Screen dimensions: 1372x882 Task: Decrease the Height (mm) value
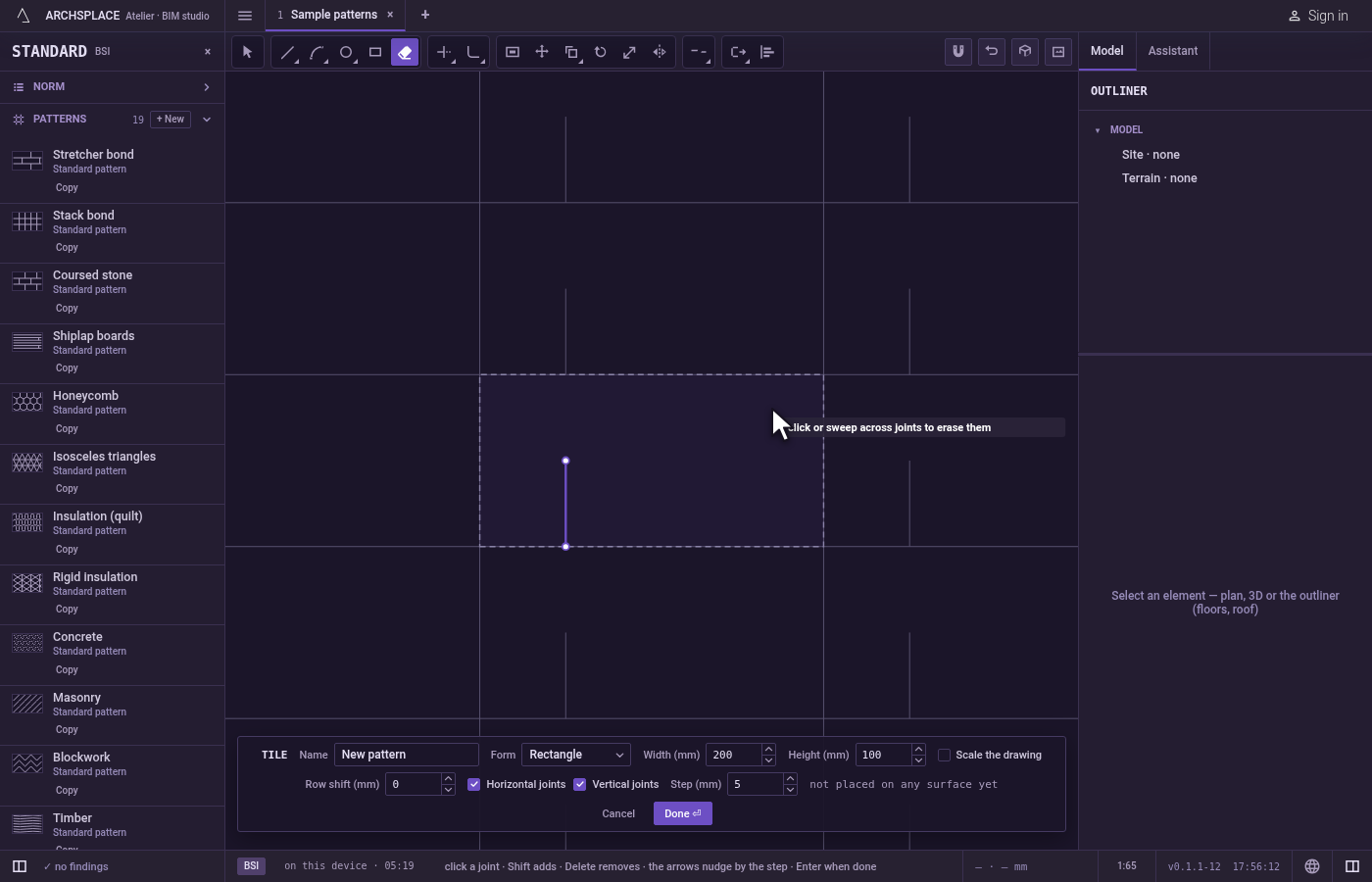918,760
